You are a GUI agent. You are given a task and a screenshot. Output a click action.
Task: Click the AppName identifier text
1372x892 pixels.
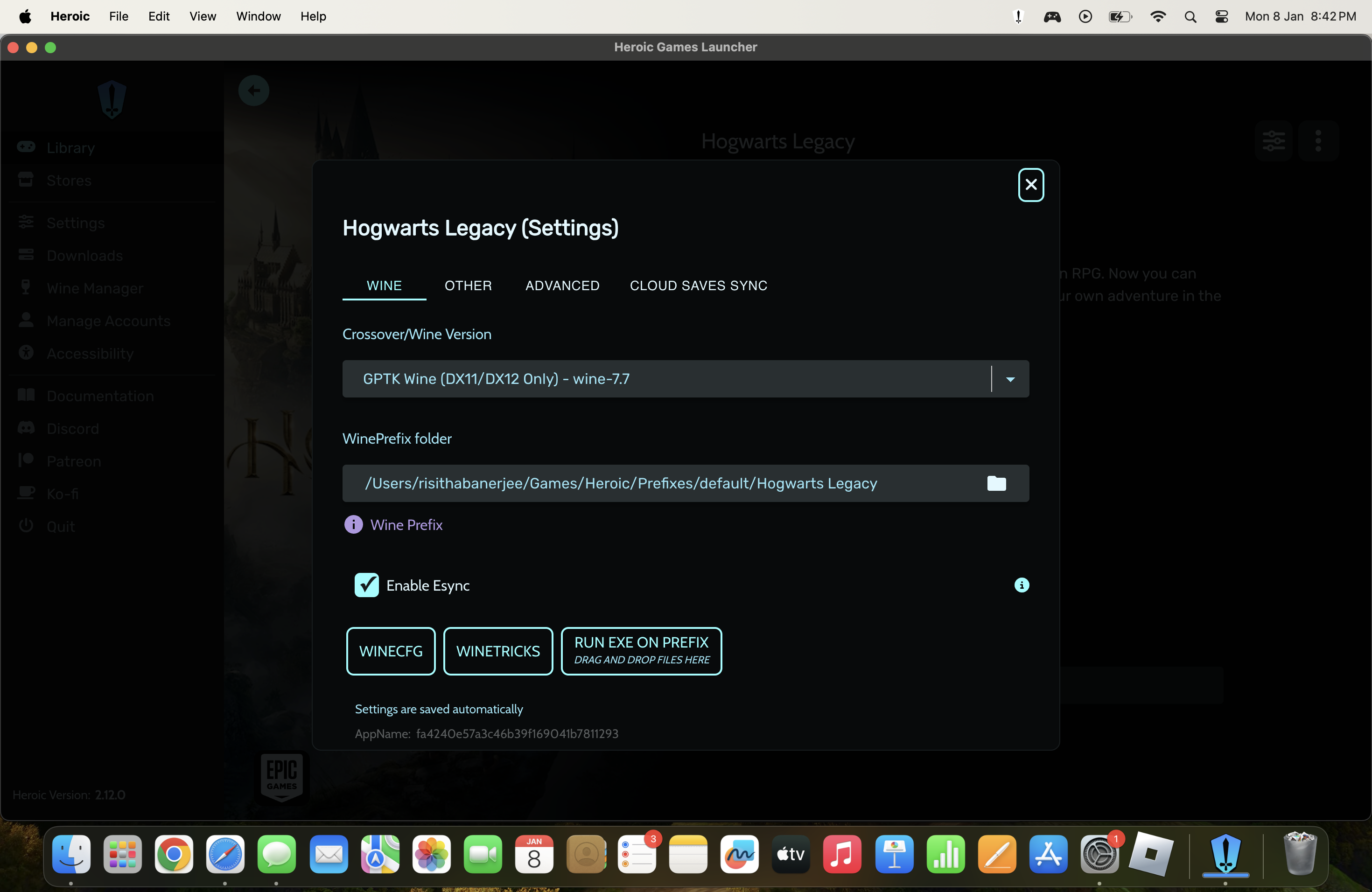click(487, 733)
